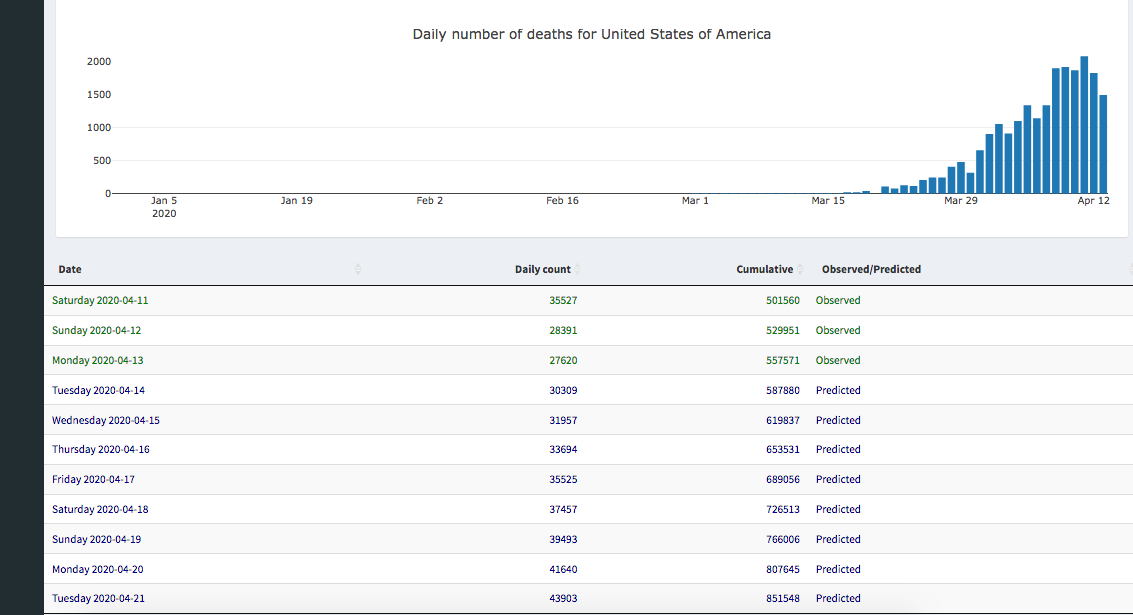Click the Sunday 2020-04-19 date cell
1133x615 pixels.
pyautogui.click(x=96, y=539)
